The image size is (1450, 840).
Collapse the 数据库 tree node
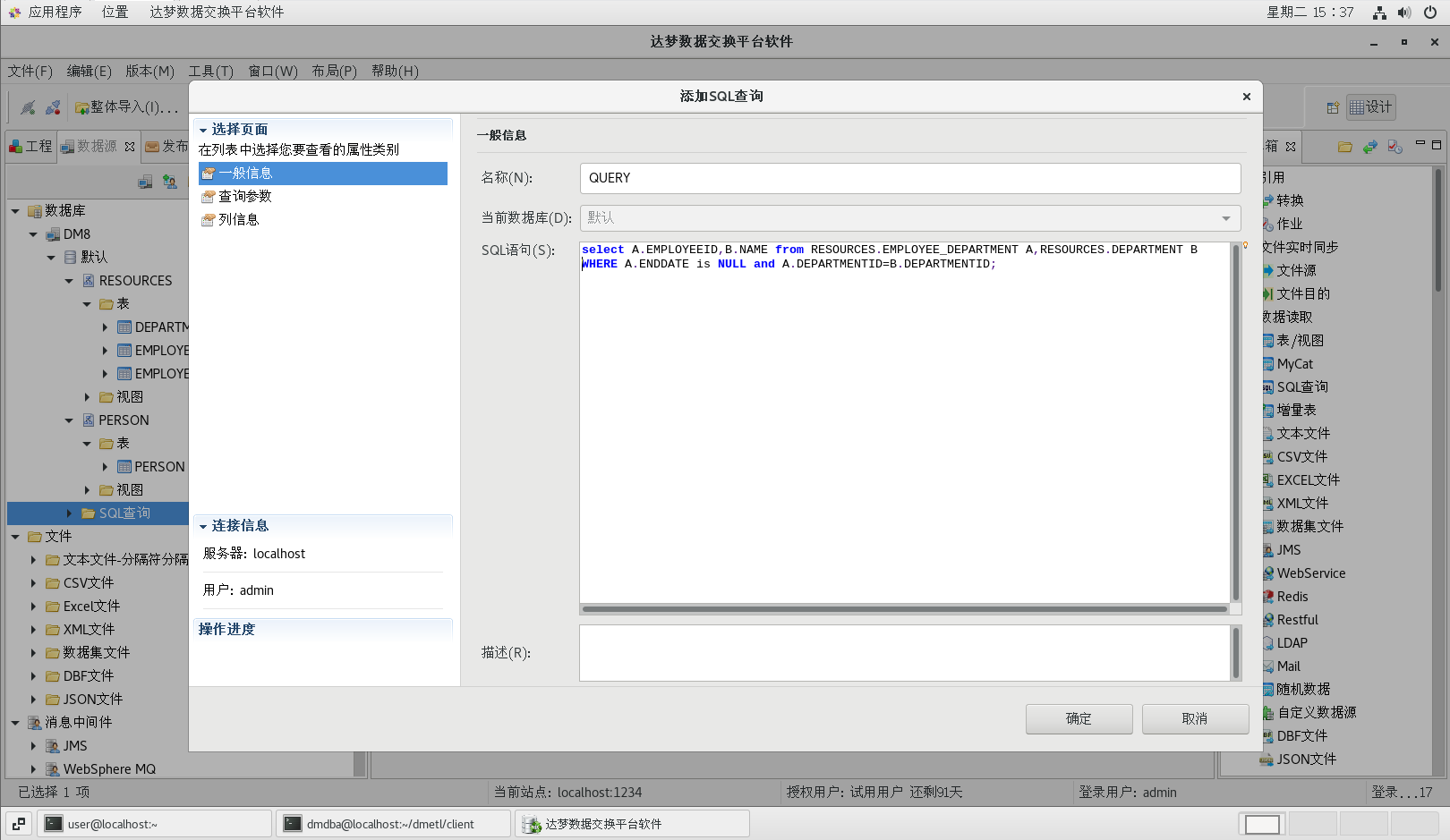pyautogui.click(x=15, y=211)
